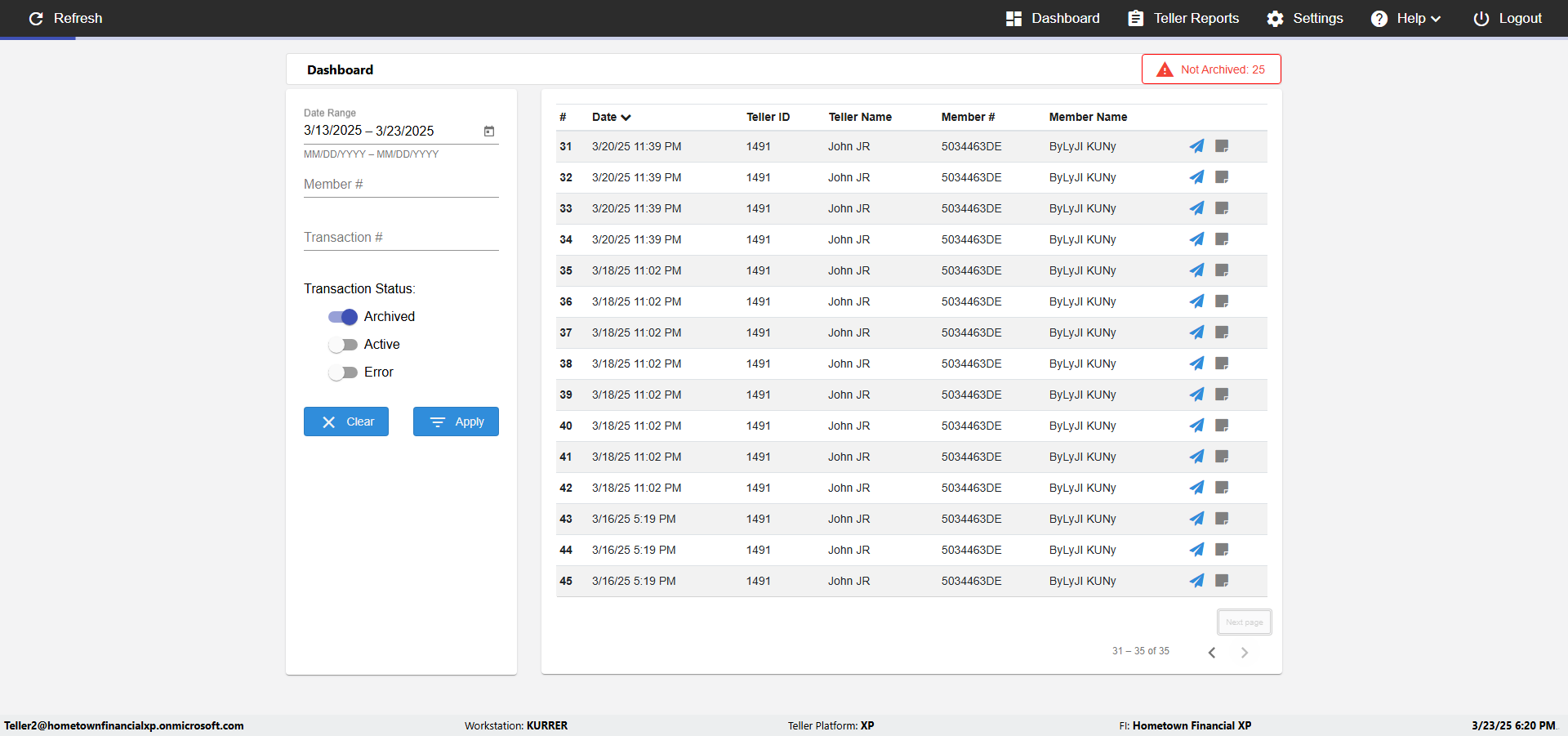Select the member number in row 38
Image resolution: width=1568 pixels, height=736 pixels.
pyautogui.click(x=972, y=364)
